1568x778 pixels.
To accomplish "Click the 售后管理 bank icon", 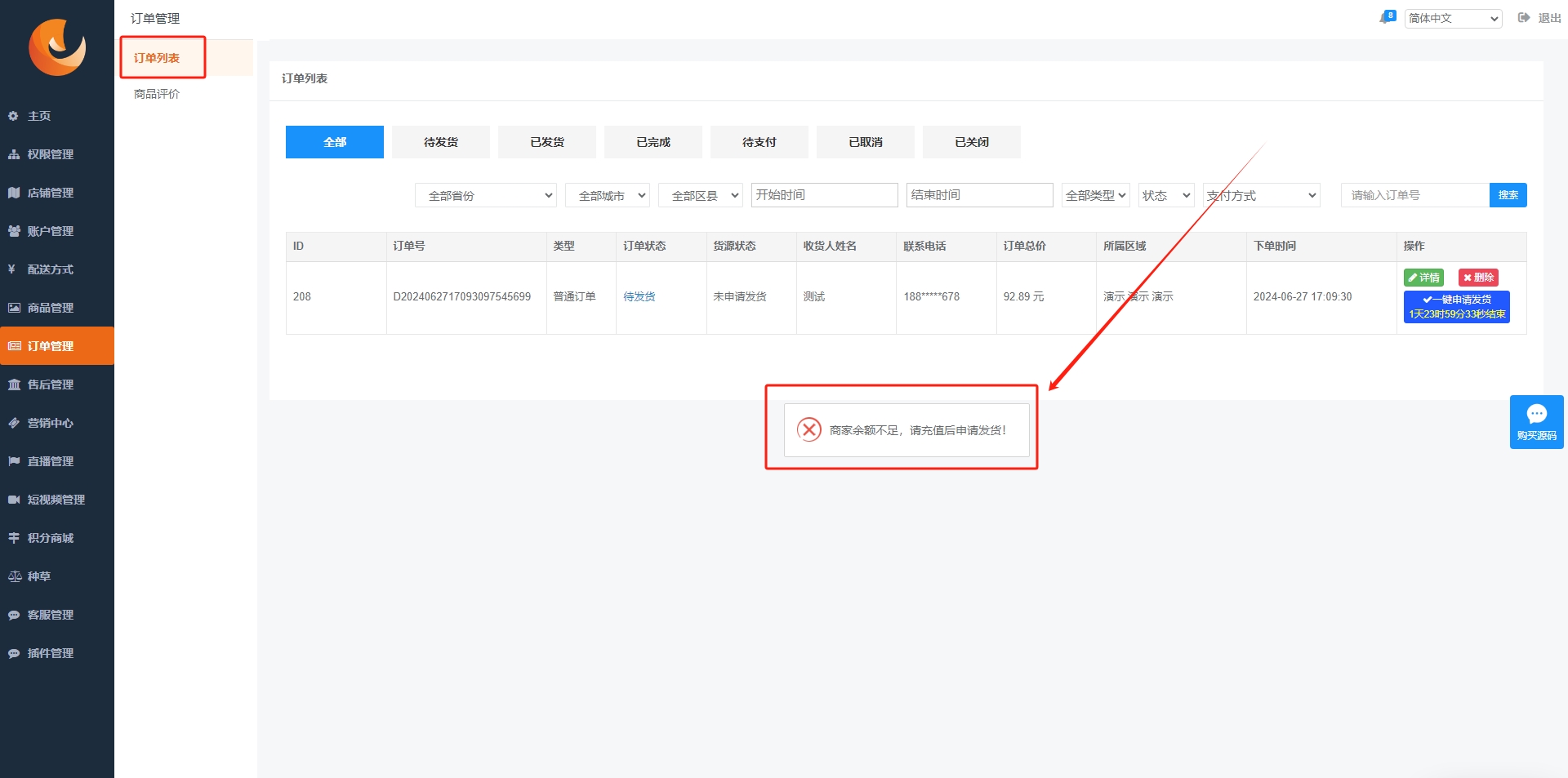I will pos(13,385).
